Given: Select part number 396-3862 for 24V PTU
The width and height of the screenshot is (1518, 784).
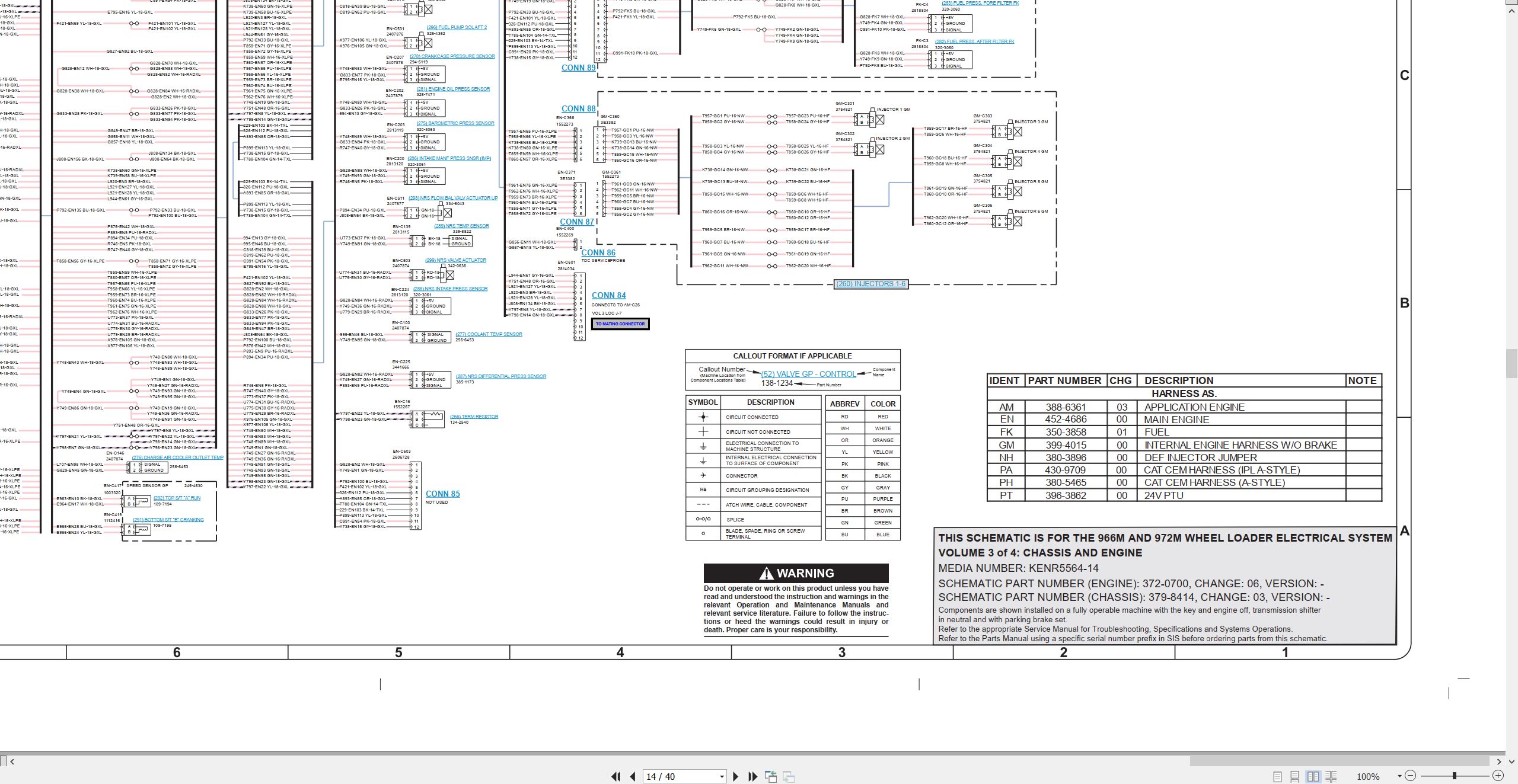Looking at the screenshot, I should coord(1066,495).
